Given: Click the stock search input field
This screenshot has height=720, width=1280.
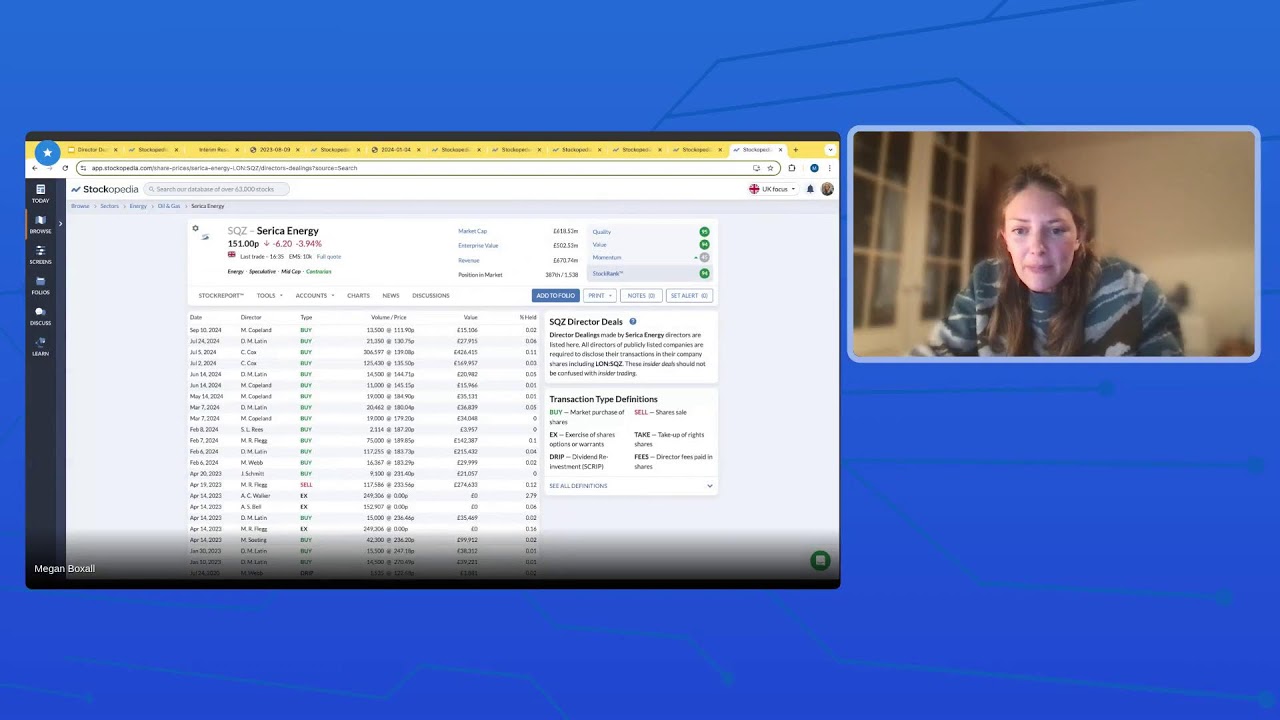Looking at the screenshot, I should [x=217, y=189].
